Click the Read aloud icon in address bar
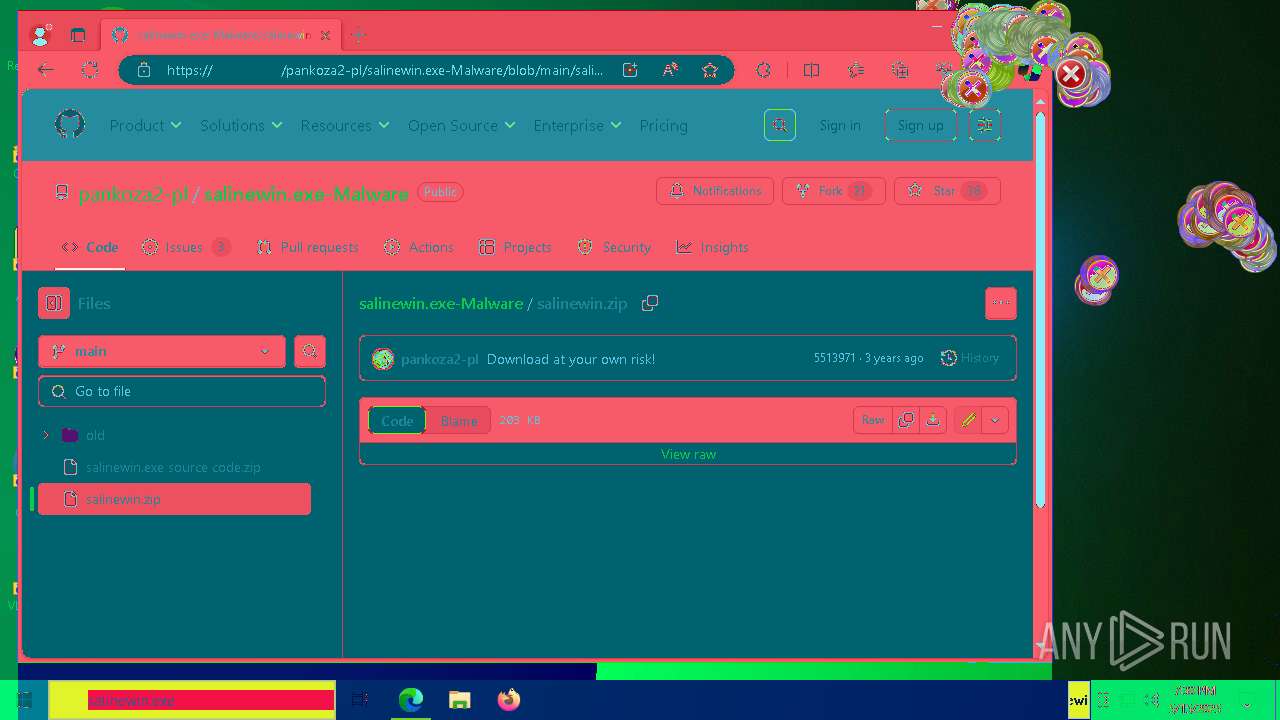Screen dimensions: 1280x720 pyautogui.click(x=670, y=70)
